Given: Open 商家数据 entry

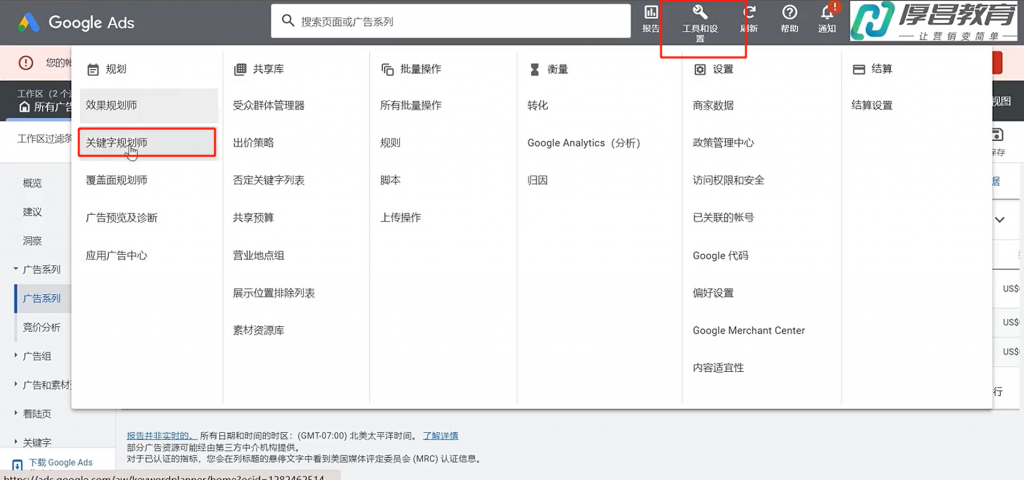Looking at the screenshot, I should click(713, 105).
